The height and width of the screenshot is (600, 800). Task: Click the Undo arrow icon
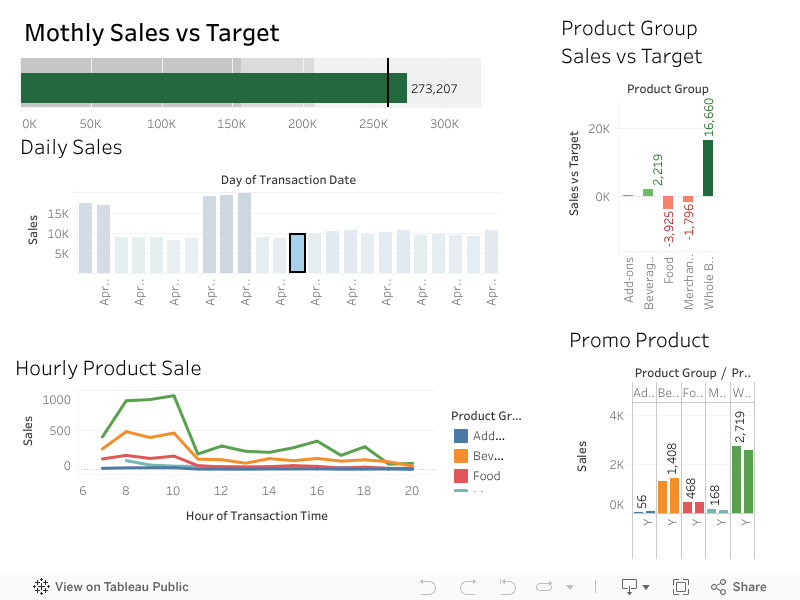428,587
